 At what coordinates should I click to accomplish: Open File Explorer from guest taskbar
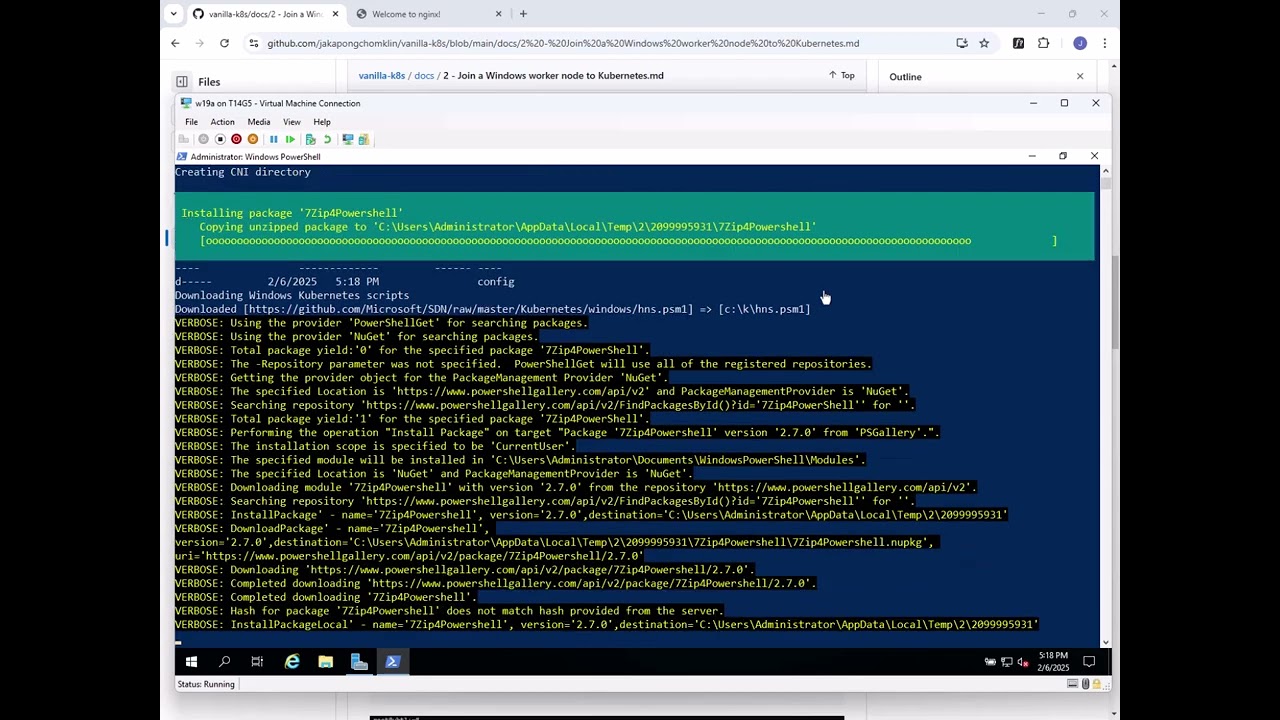click(325, 662)
